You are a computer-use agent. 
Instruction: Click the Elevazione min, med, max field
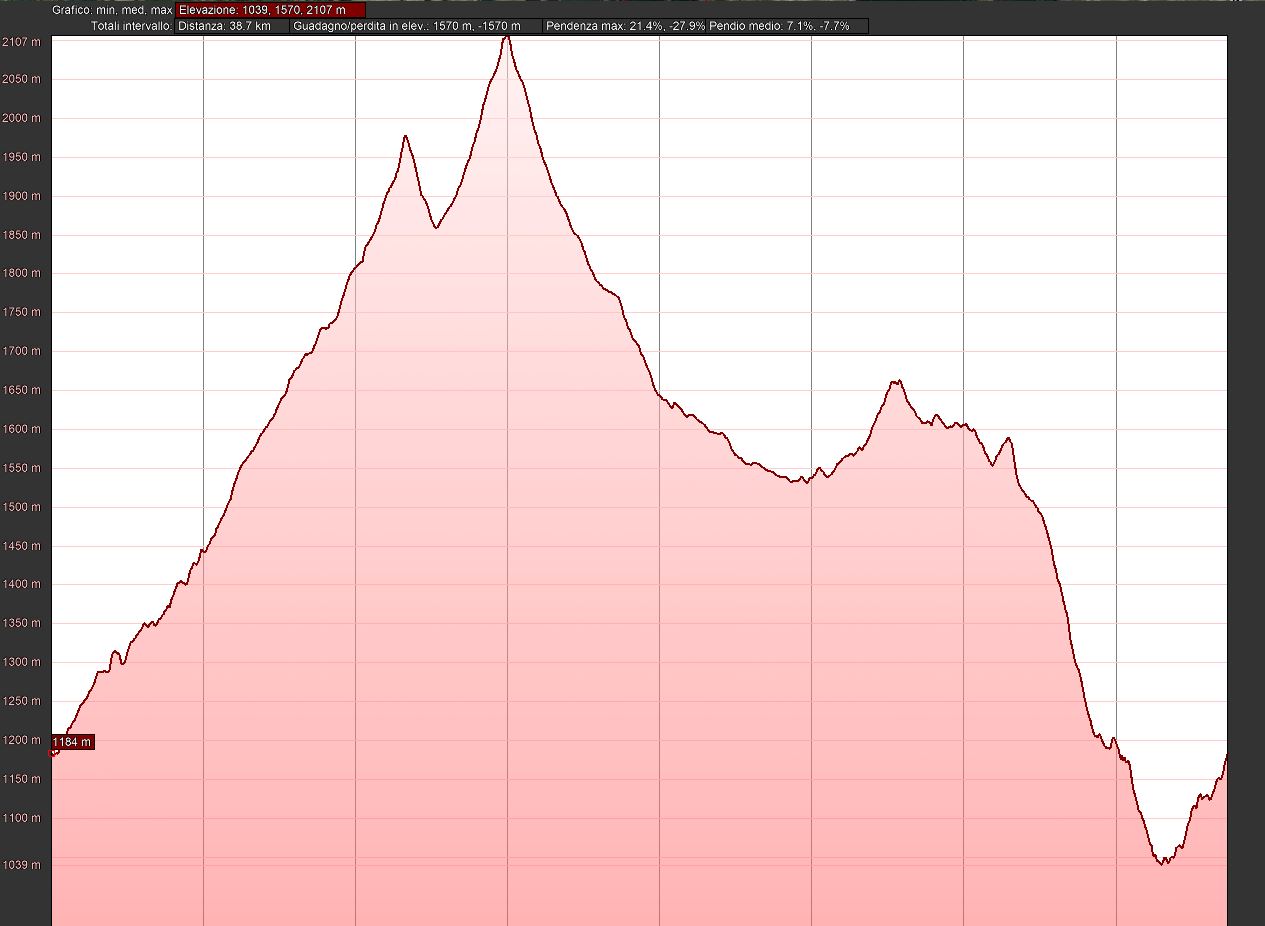[x=270, y=10]
